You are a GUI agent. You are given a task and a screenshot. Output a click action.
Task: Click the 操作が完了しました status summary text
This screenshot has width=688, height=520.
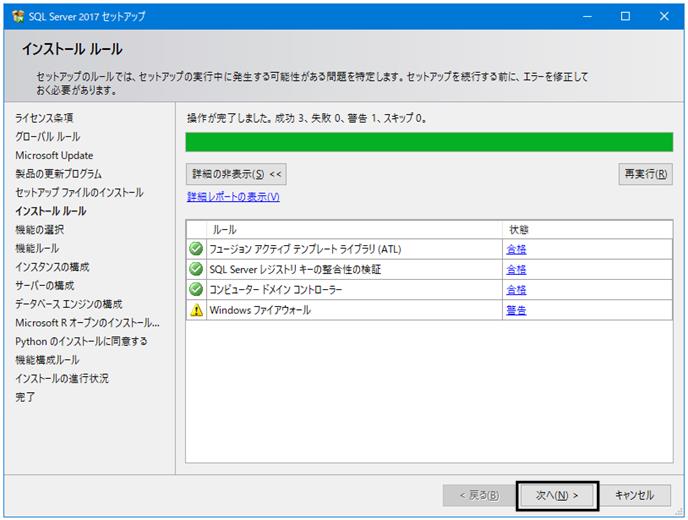pos(307,118)
